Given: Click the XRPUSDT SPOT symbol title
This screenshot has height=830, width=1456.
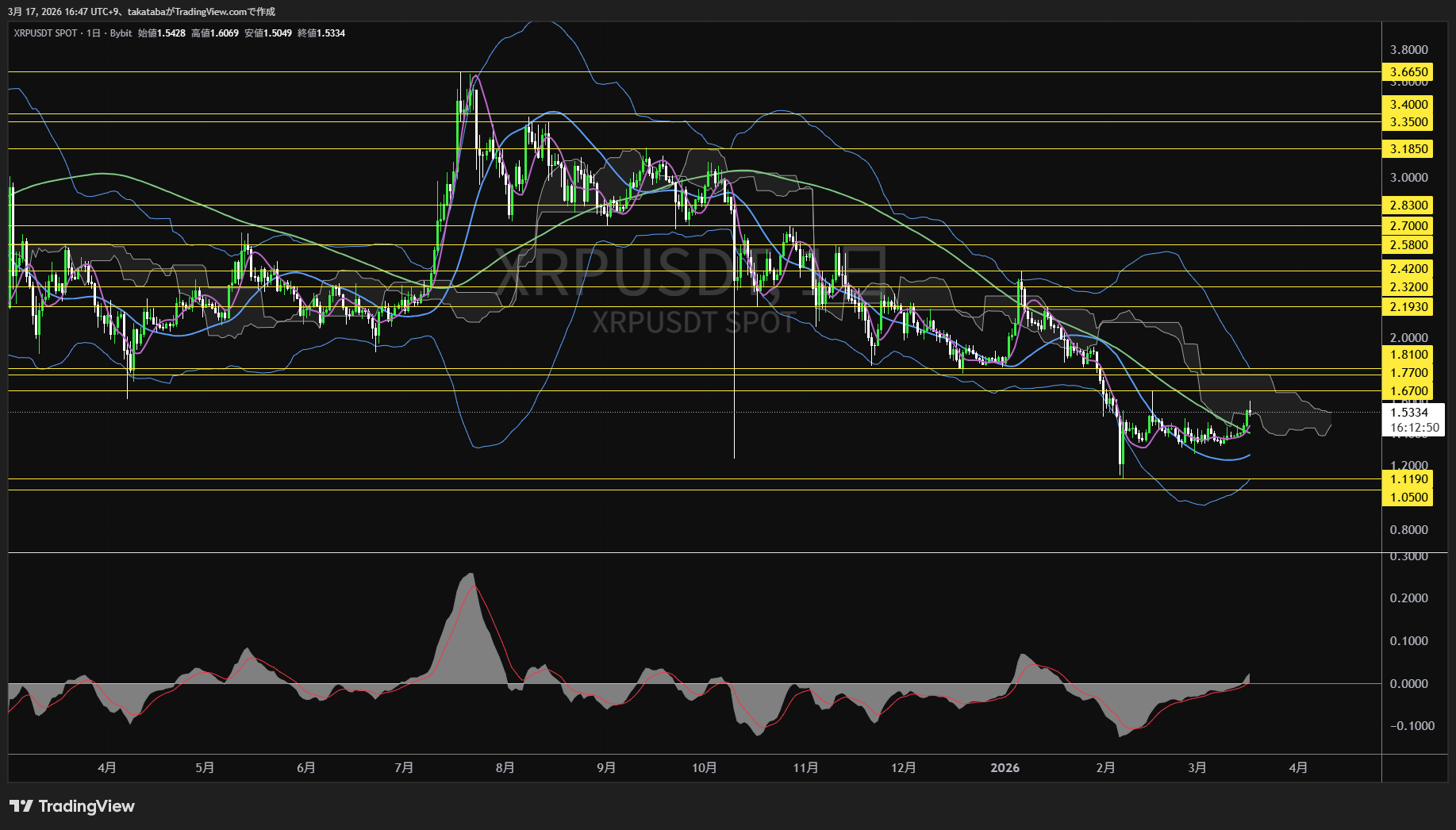Looking at the screenshot, I should (45, 33).
